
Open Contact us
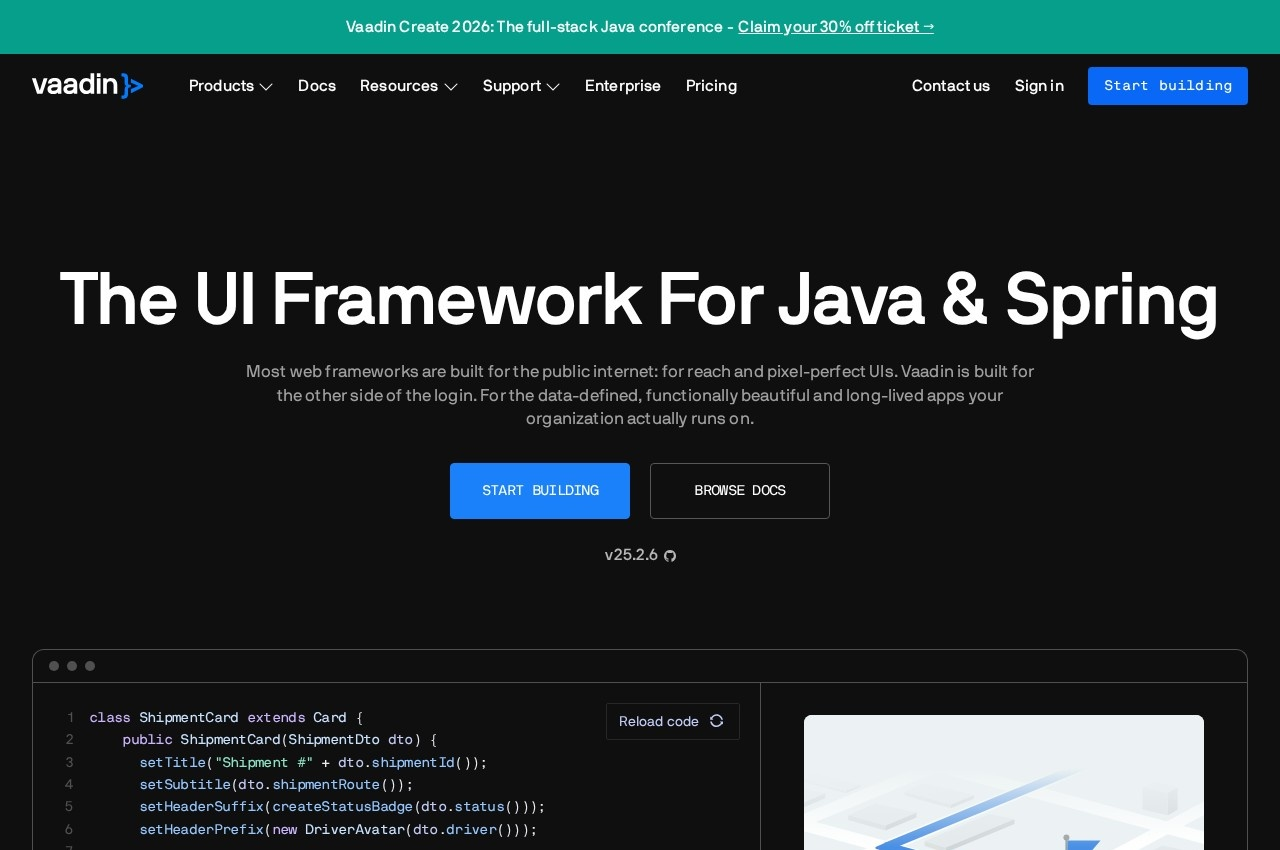coord(951,86)
